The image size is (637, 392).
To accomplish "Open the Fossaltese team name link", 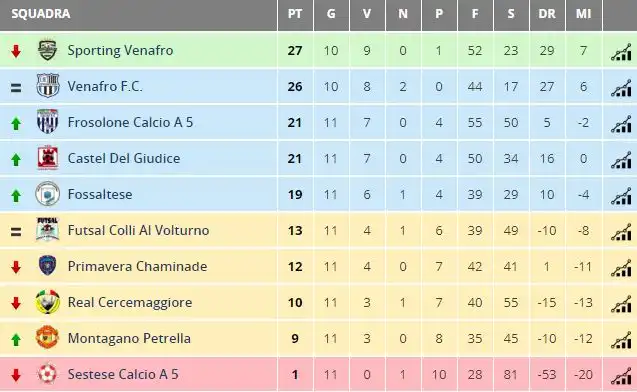I will [x=100, y=195].
